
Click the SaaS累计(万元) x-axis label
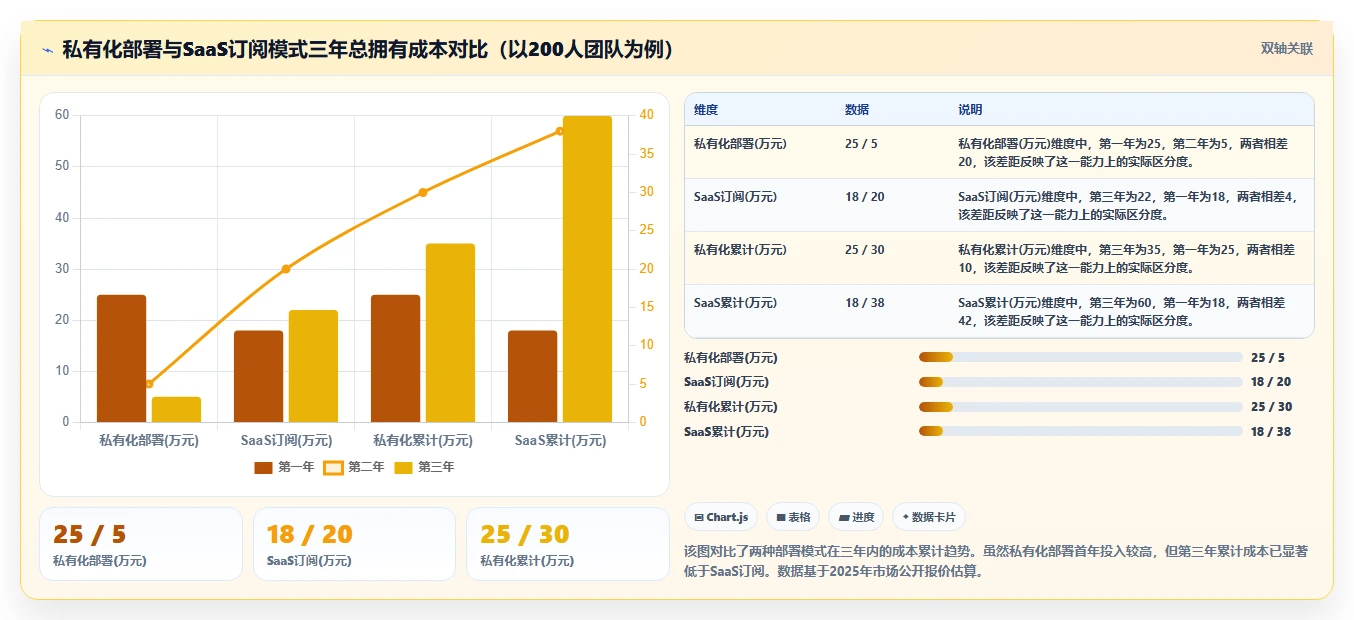(x=560, y=440)
